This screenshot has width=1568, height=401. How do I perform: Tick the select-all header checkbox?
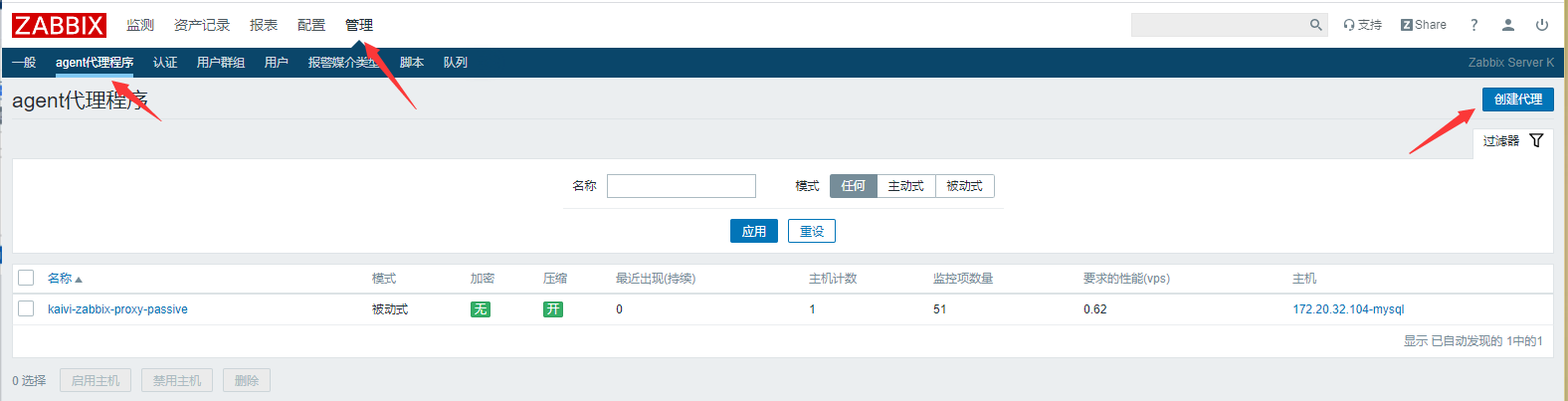tap(26, 278)
